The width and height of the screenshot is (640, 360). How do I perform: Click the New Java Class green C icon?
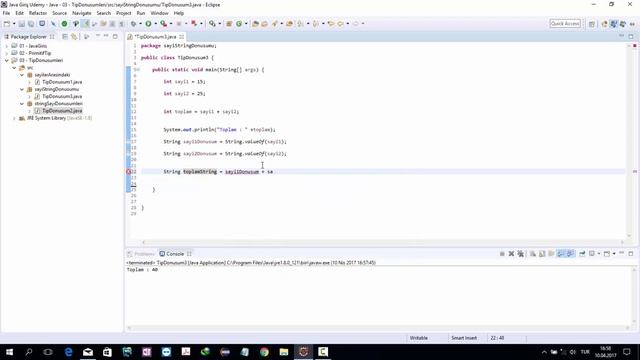coord(239,24)
